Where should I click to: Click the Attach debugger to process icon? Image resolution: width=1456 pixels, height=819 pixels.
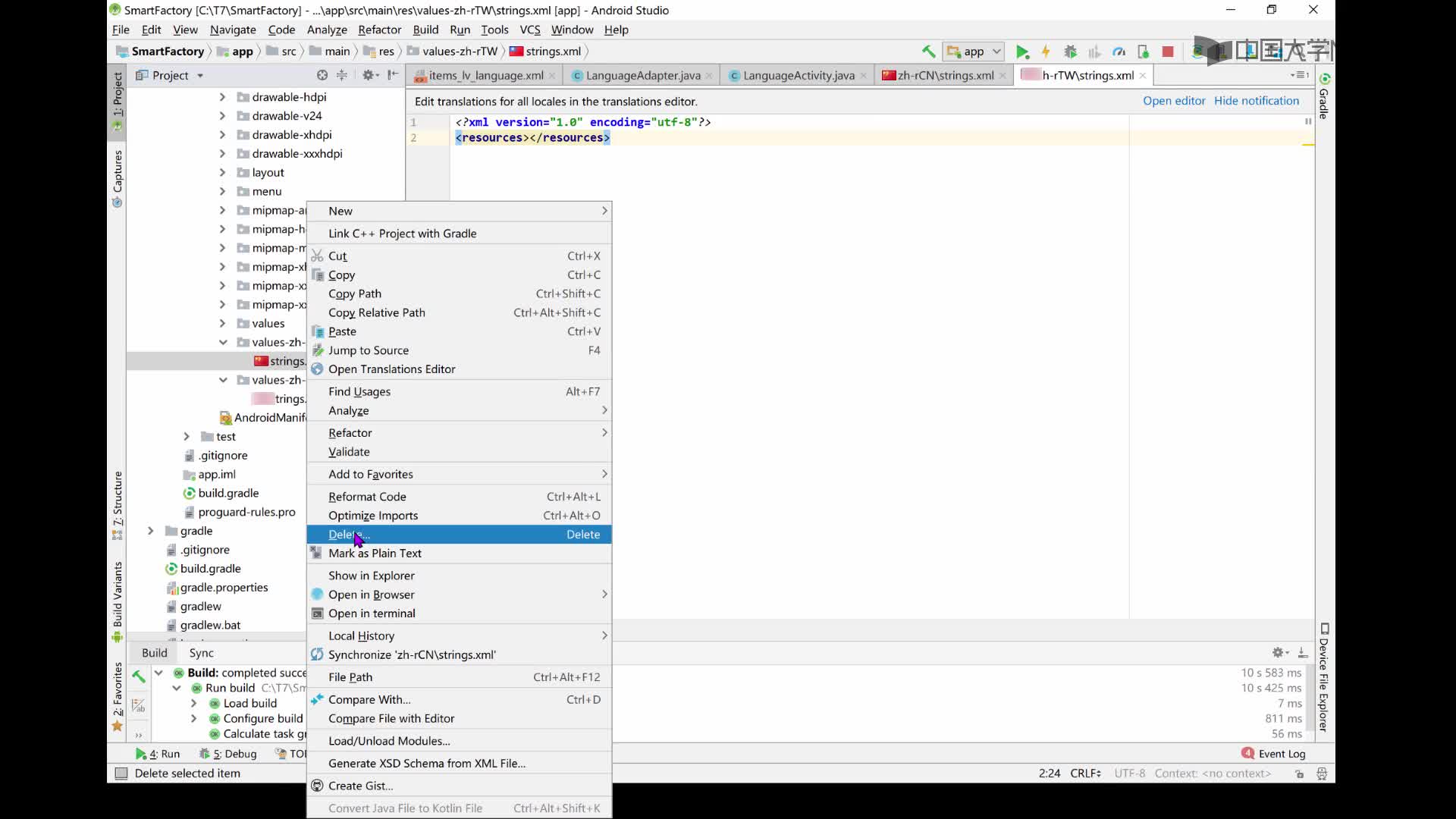point(1143,51)
